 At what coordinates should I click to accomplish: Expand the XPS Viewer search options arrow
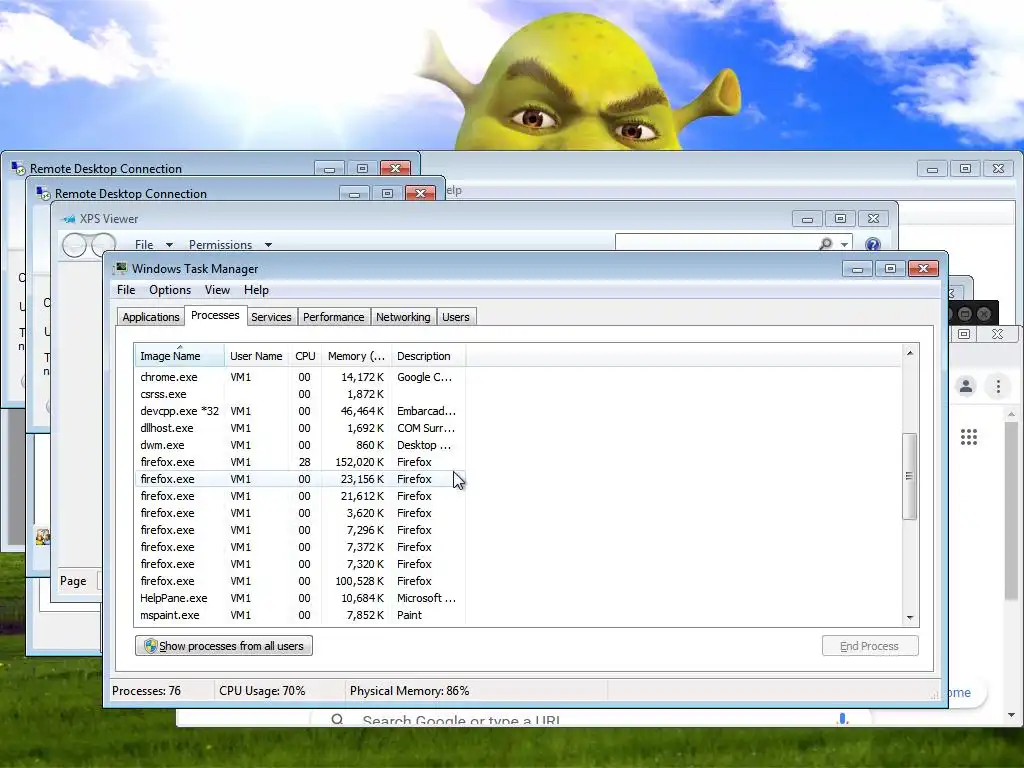[844, 244]
